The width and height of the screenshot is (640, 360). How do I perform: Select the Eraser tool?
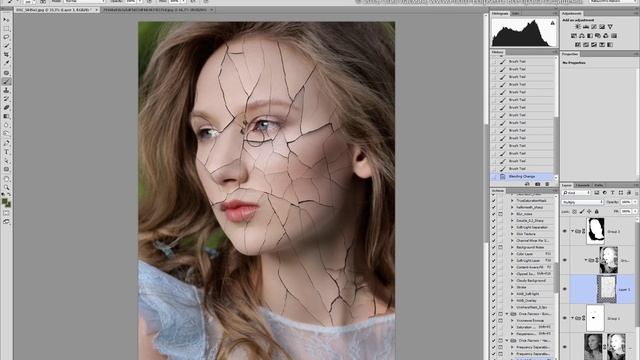(6, 108)
